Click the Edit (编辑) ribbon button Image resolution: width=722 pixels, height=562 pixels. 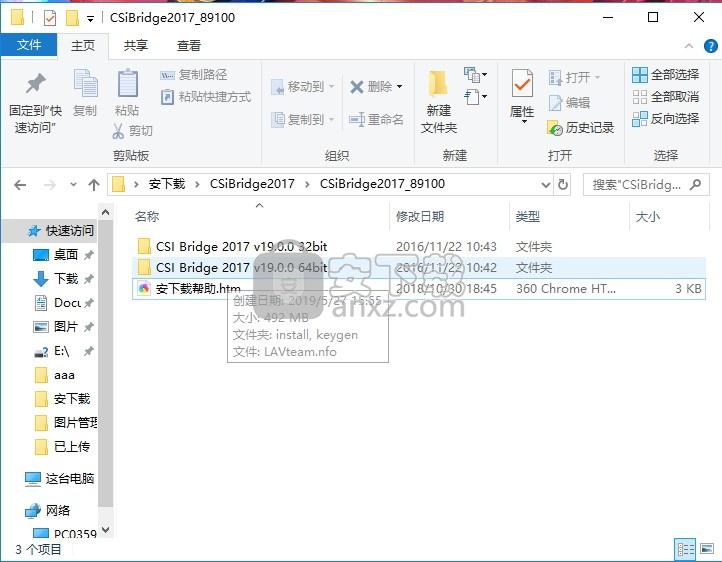click(x=569, y=103)
